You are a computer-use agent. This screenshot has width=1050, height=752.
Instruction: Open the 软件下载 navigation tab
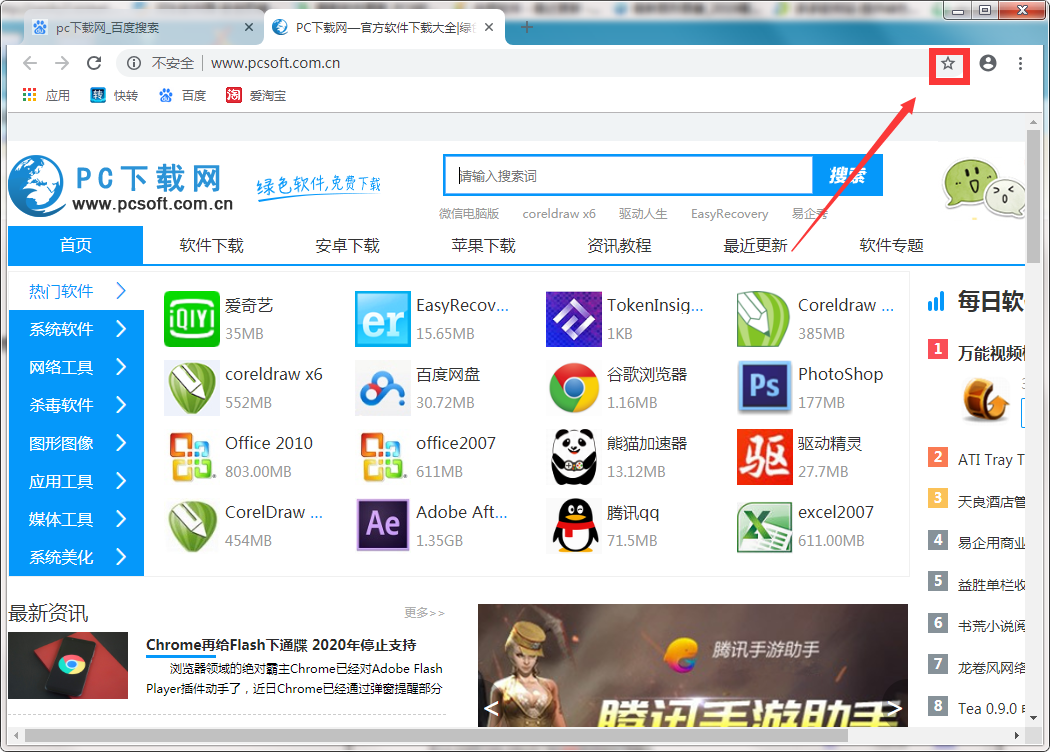tap(212, 246)
